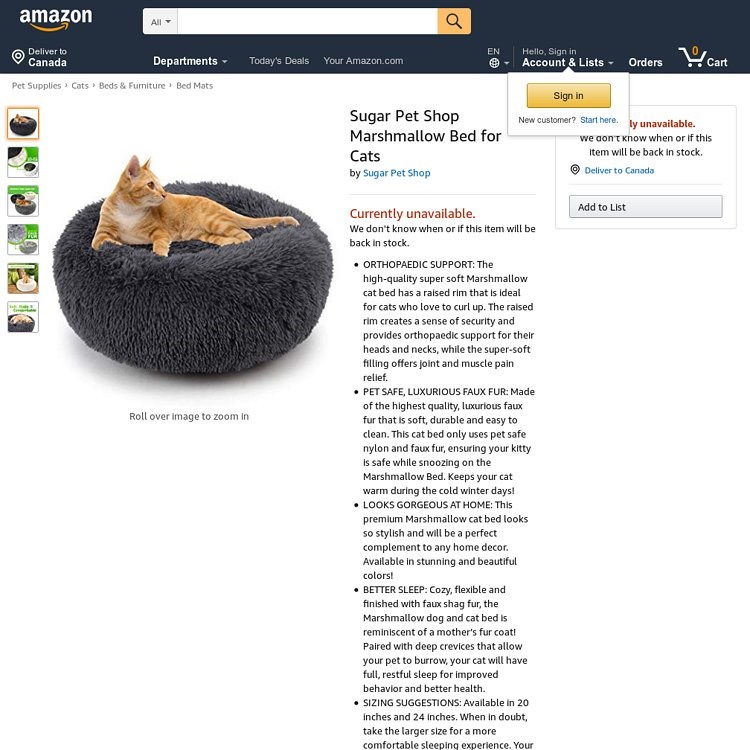Click the yellow Sign in button
The width and height of the screenshot is (750, 750).
pyautogui.click(x=568, y=96)
